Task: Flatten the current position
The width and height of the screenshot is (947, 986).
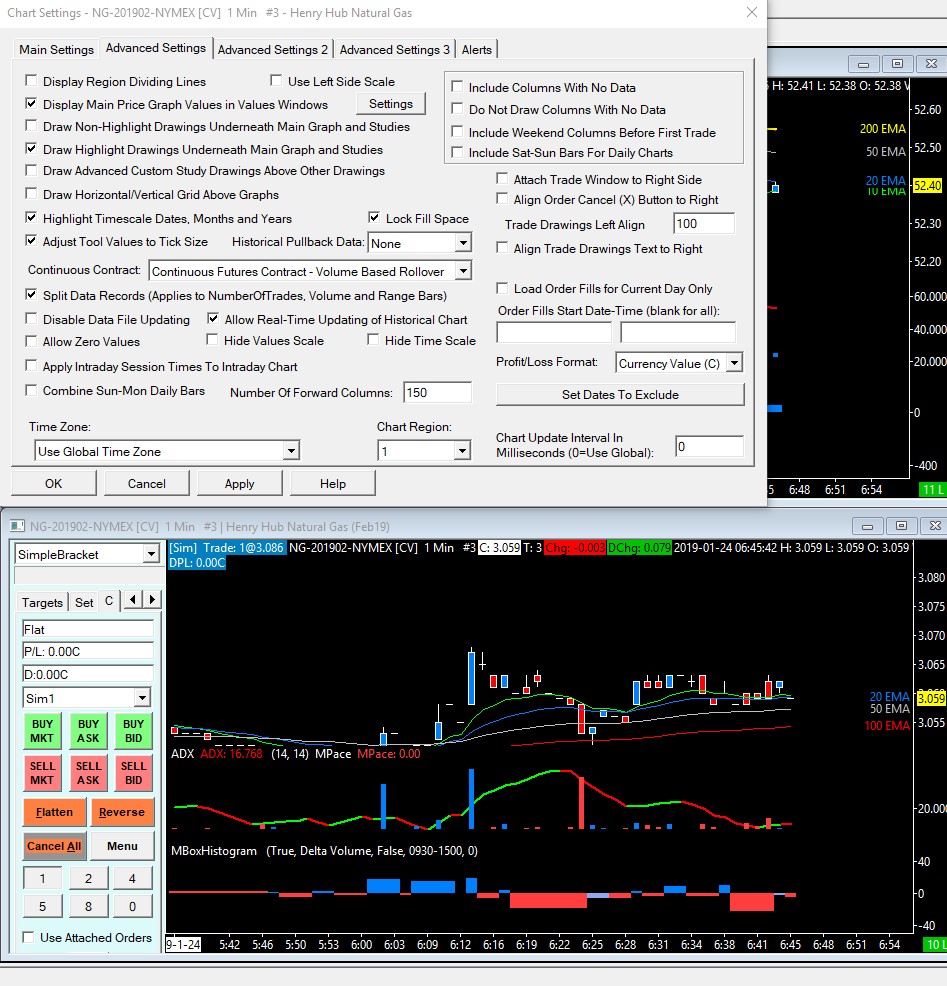Action: pos(54,812)
